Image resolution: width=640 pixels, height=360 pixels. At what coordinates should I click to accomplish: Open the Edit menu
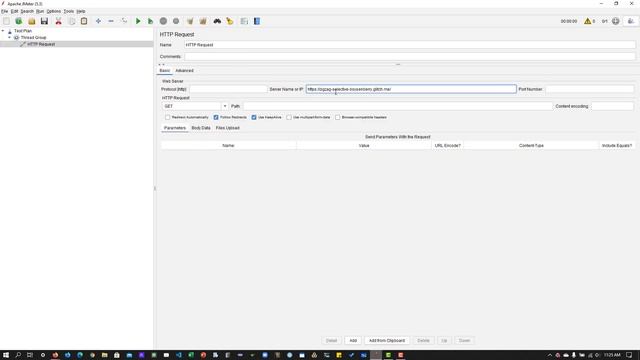(14, 11)
